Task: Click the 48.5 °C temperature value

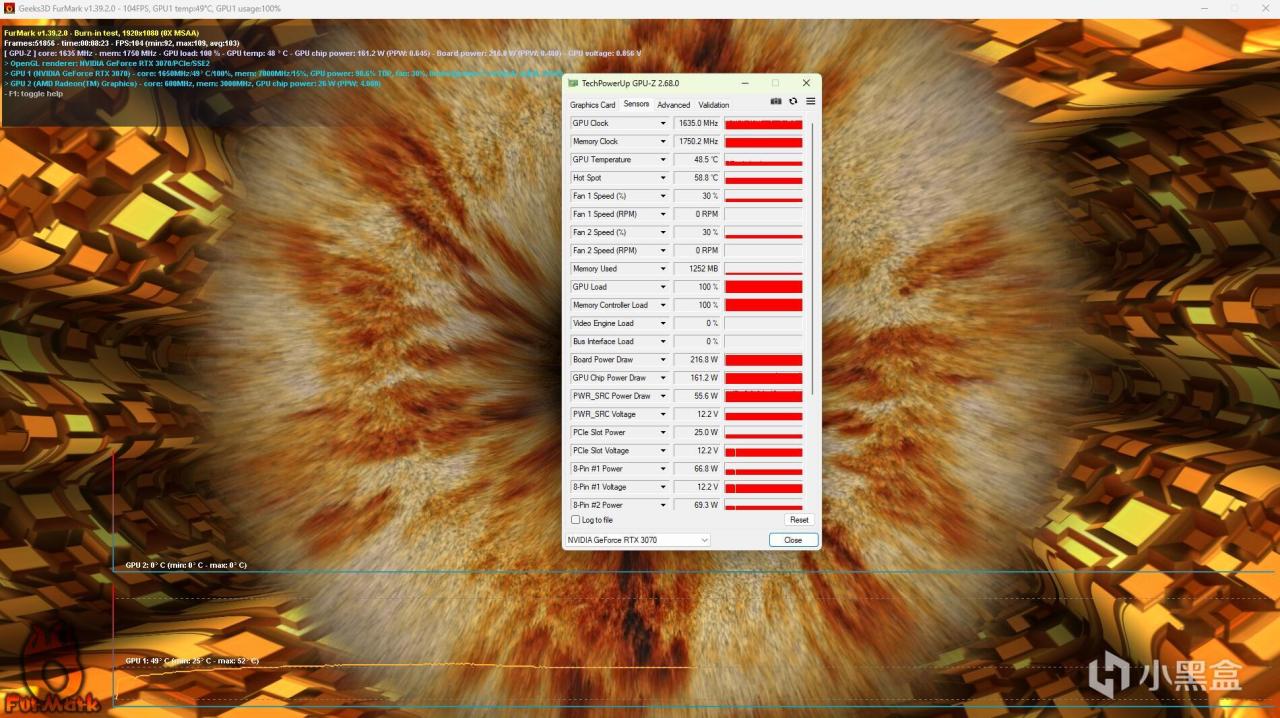Action: (697, 160)
